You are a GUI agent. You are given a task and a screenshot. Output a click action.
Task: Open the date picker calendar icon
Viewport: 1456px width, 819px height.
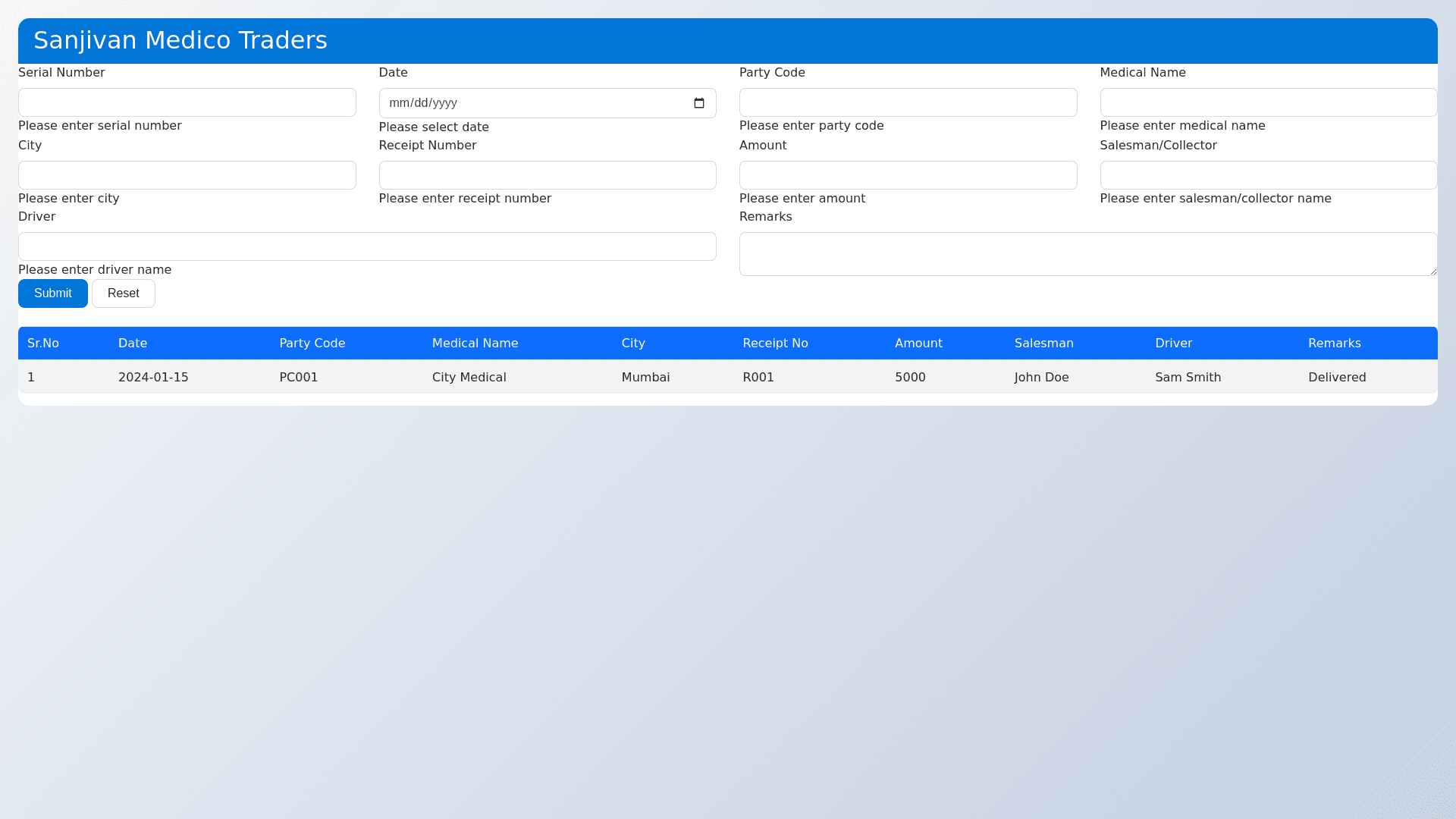699,103
